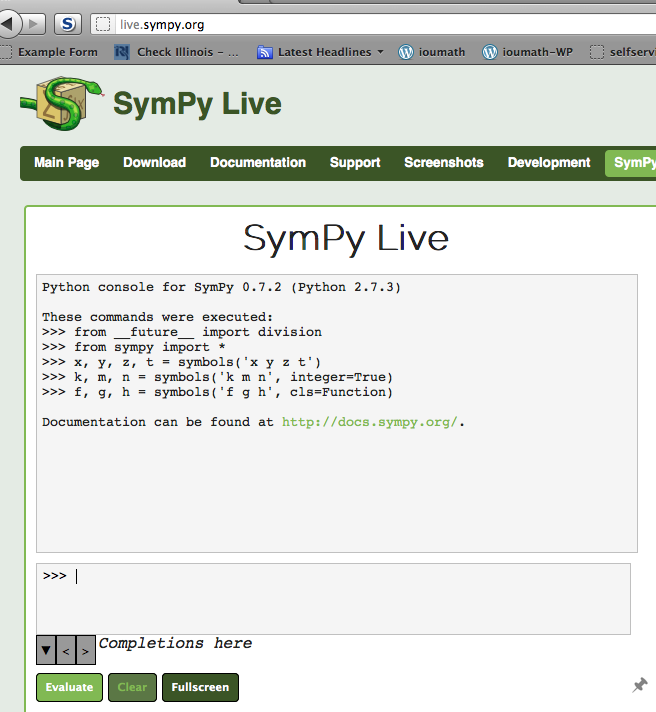Open the ioumath WordPress bookmark
Viewport: 656px width, 712px height.
pos(432,52)
